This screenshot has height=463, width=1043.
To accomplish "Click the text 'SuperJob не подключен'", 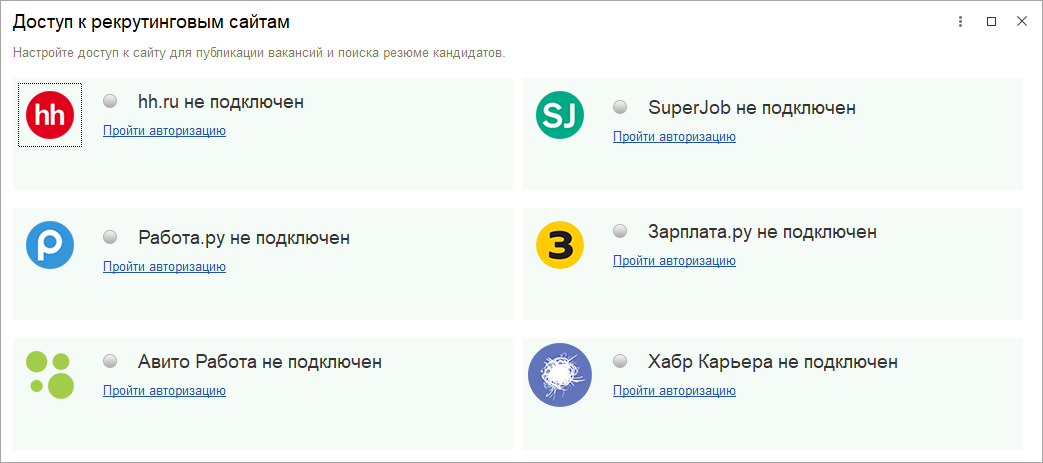I will (752, 107).
